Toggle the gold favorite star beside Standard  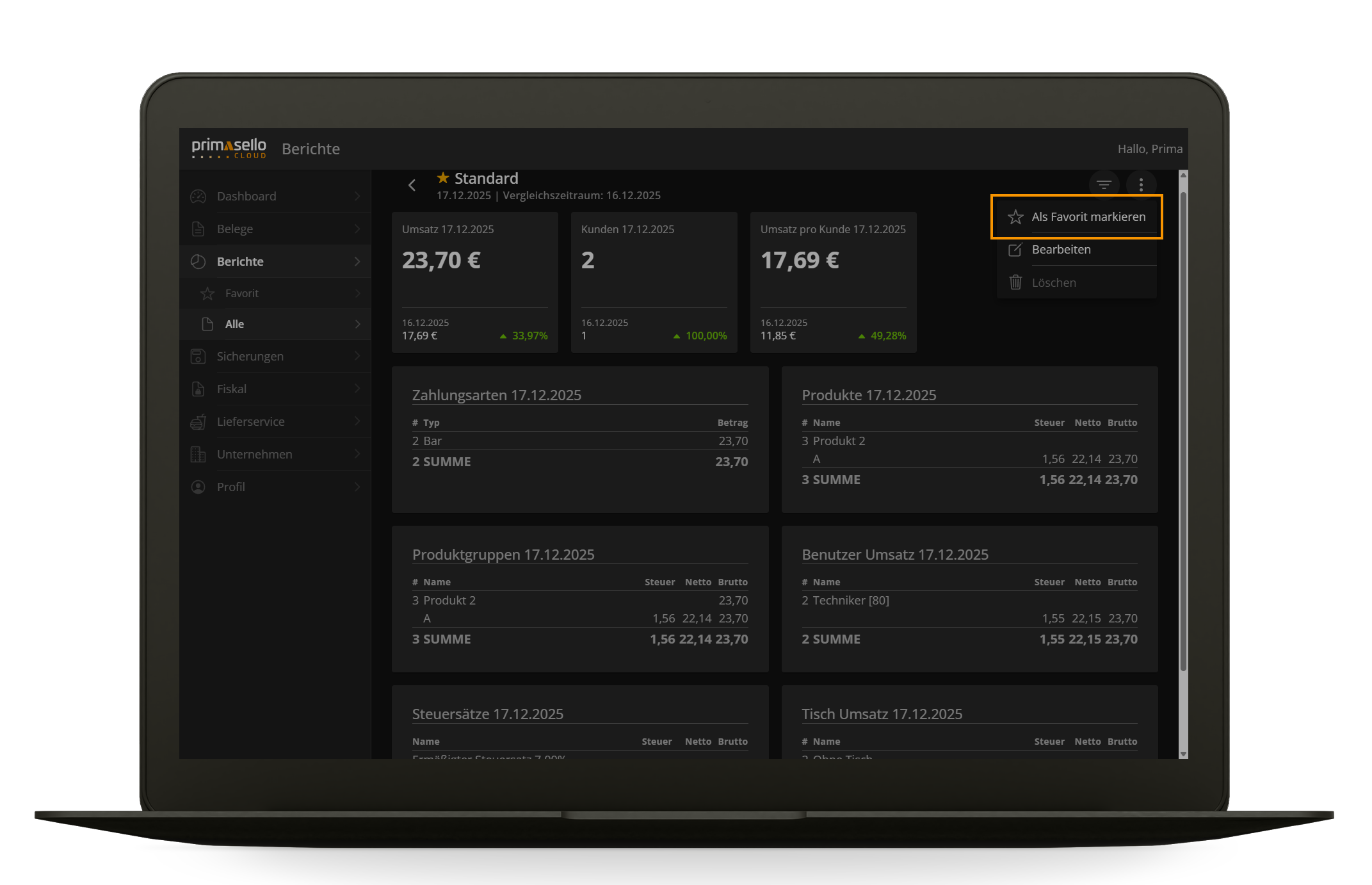click(x=442, y=178)
